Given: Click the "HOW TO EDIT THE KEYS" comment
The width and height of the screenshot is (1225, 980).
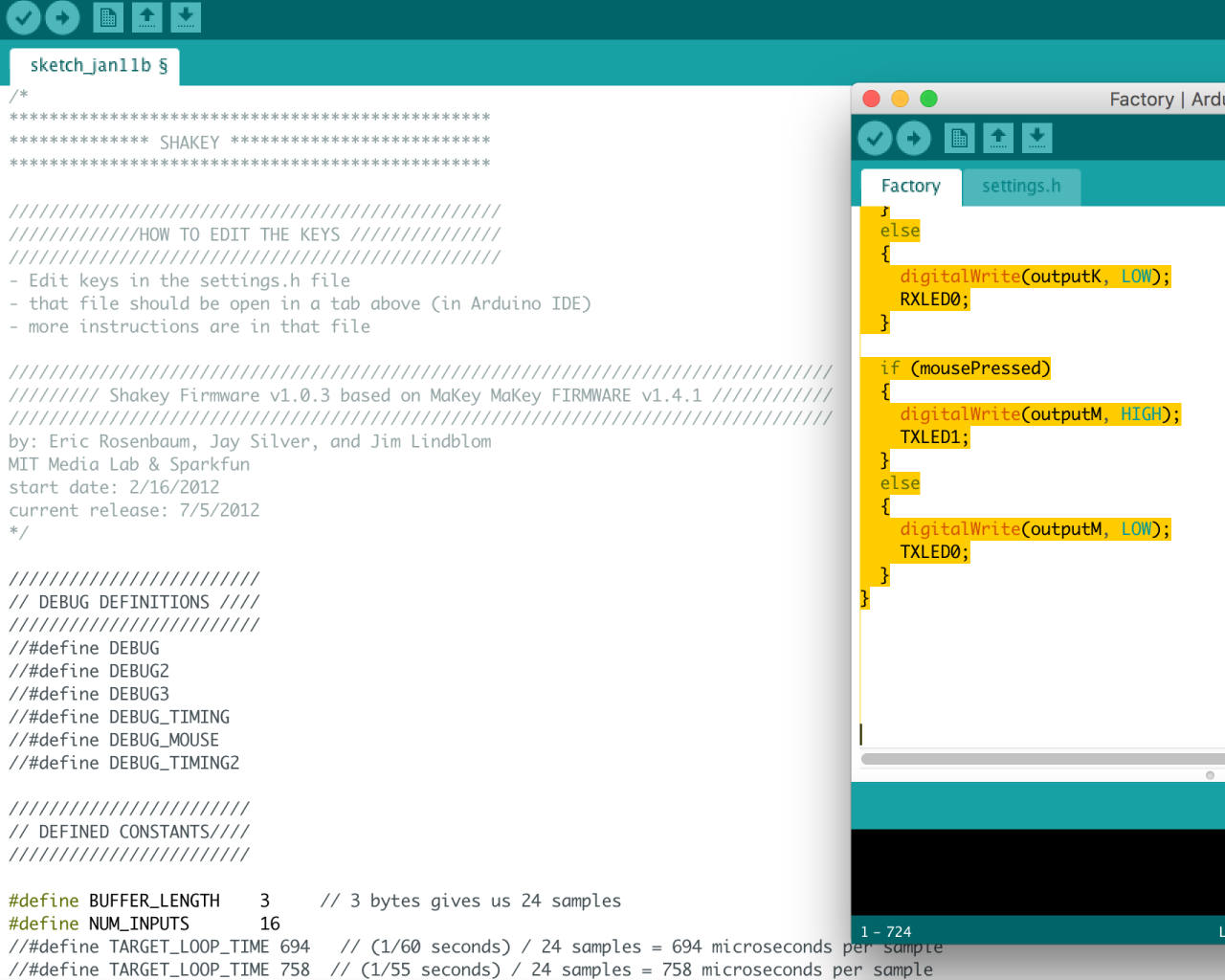Looking at the screenshot, I should pos(255,234).
